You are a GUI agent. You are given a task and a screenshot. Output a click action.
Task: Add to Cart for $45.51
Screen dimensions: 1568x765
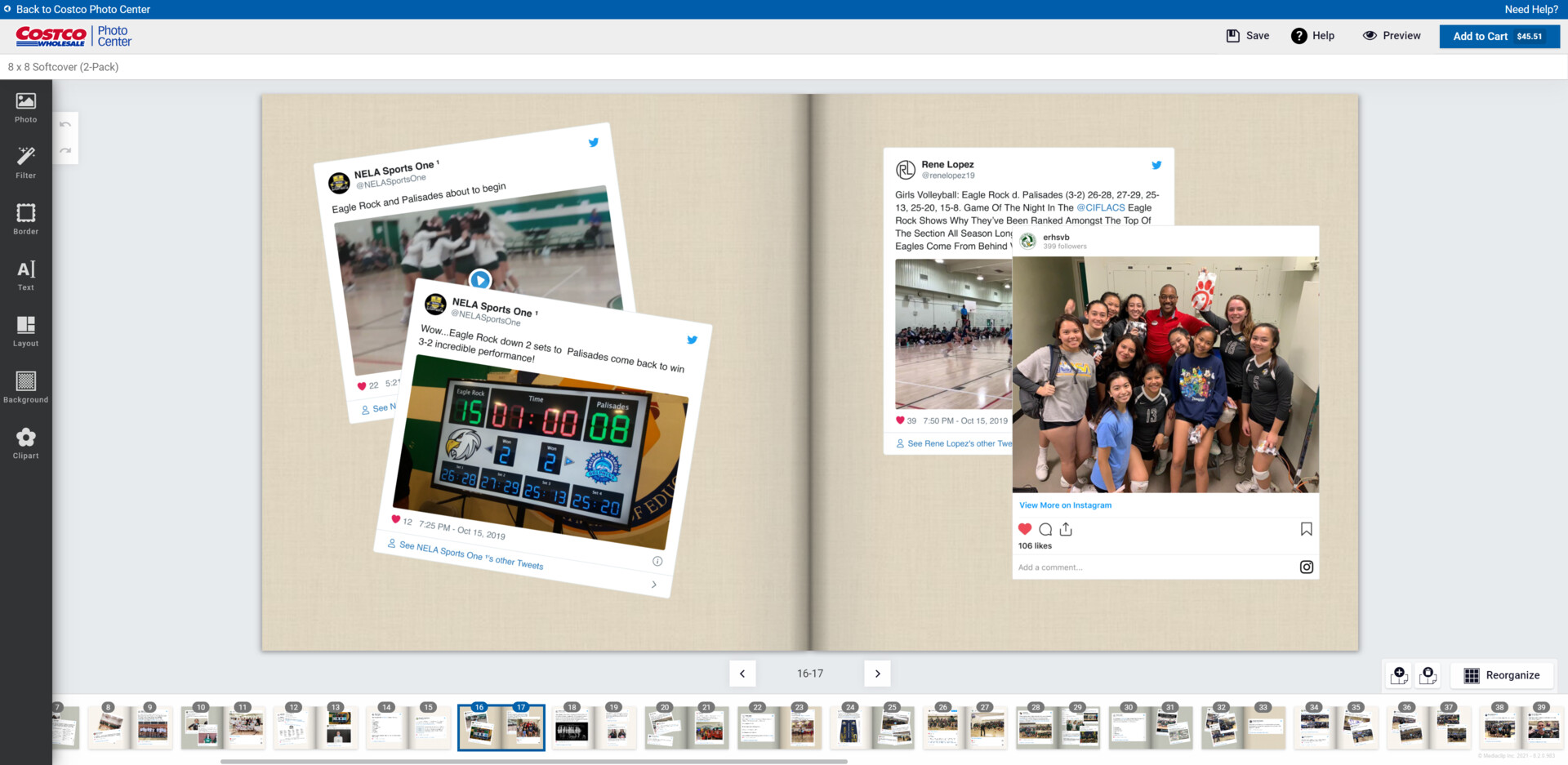(1499, 36)
